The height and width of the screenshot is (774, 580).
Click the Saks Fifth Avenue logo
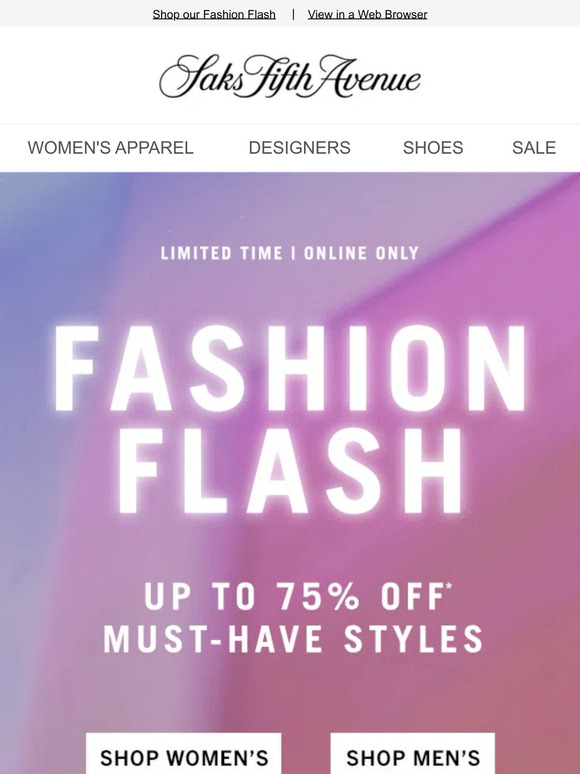click(290, 76)
